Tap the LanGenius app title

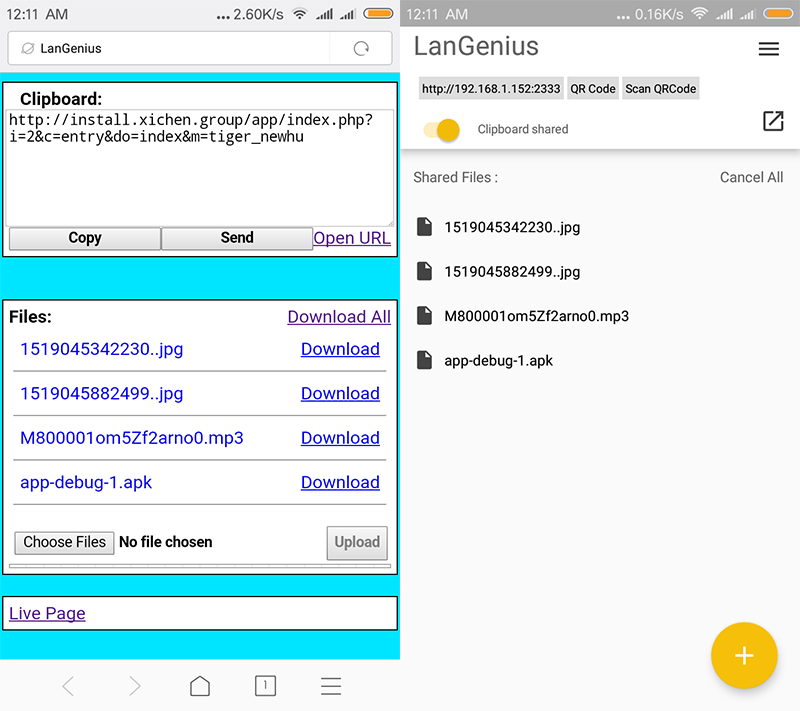tap(476, 46)
